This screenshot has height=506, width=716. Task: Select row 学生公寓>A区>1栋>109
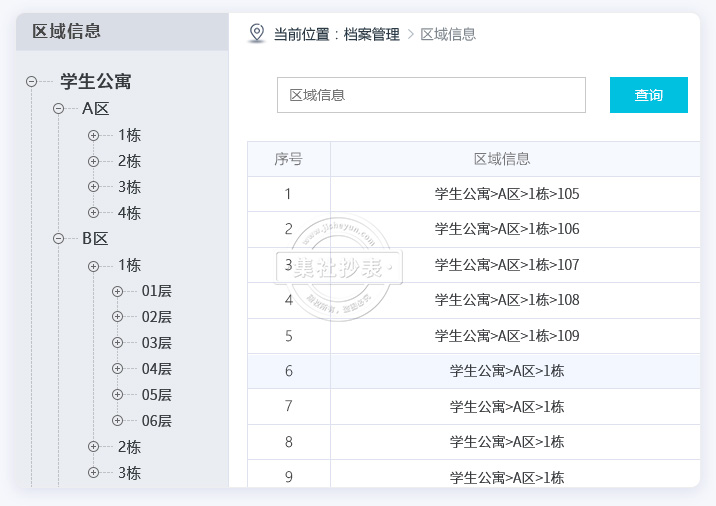(507, 336)
